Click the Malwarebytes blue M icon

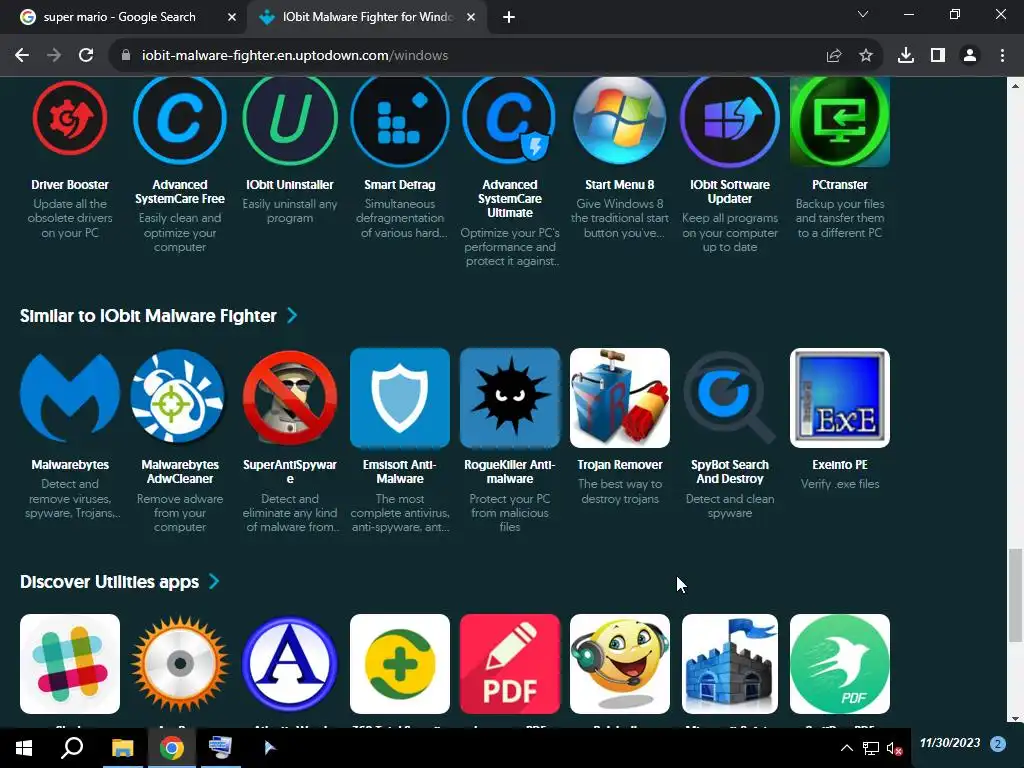coord(70,398)
